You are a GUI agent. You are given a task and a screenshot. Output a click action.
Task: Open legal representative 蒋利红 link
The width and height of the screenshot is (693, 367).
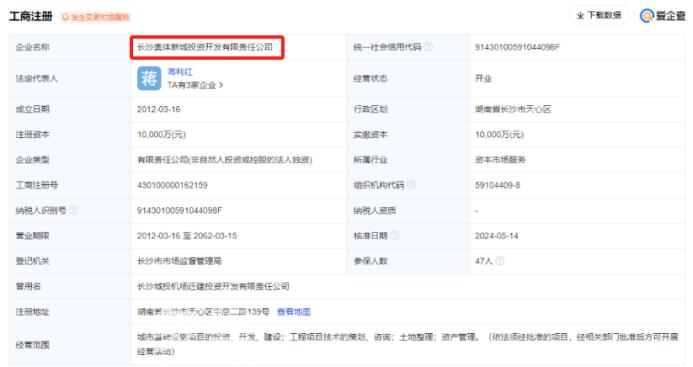(180, 72)
